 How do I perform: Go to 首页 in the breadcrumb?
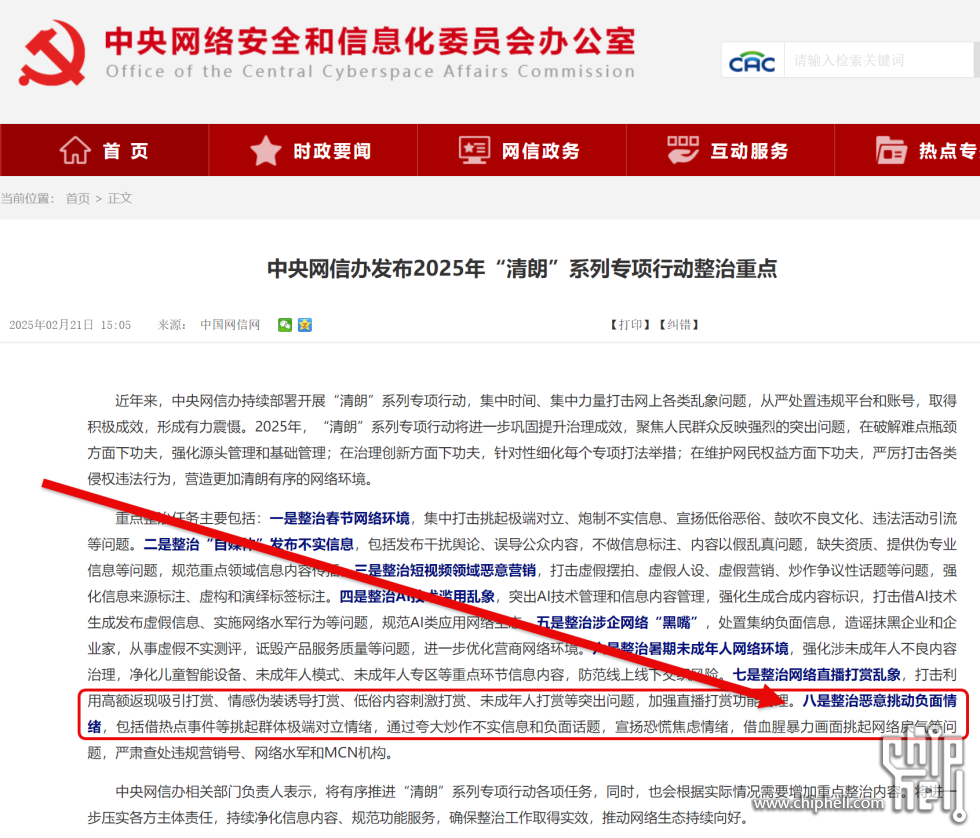[x=78, y=198]
